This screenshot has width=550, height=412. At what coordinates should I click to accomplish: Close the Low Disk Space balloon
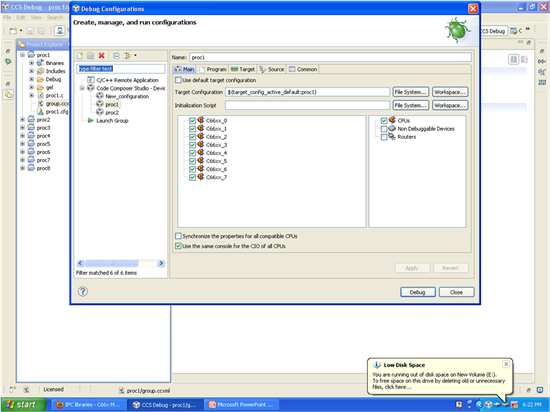click(x=506, y=364)
